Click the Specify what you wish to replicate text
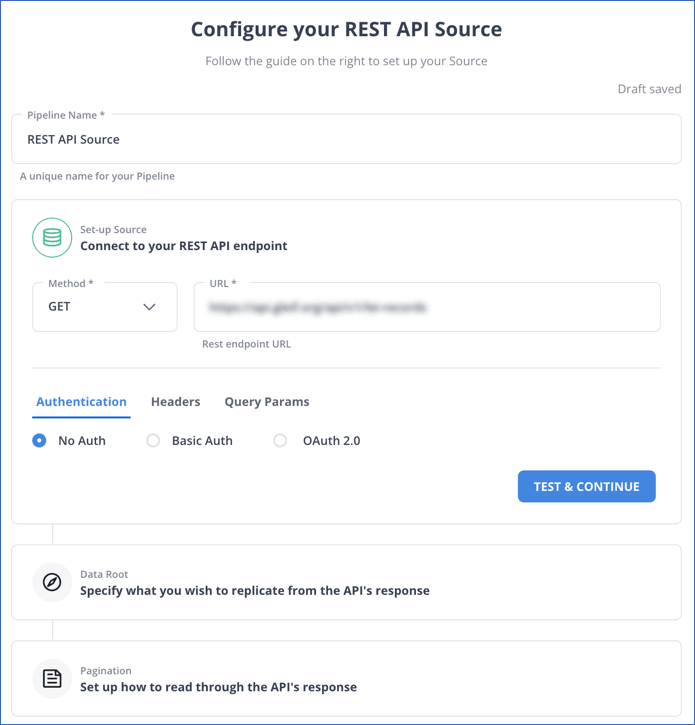Image resolution: width=695 pixels, height=725 pixels. [x=255, y=591]
